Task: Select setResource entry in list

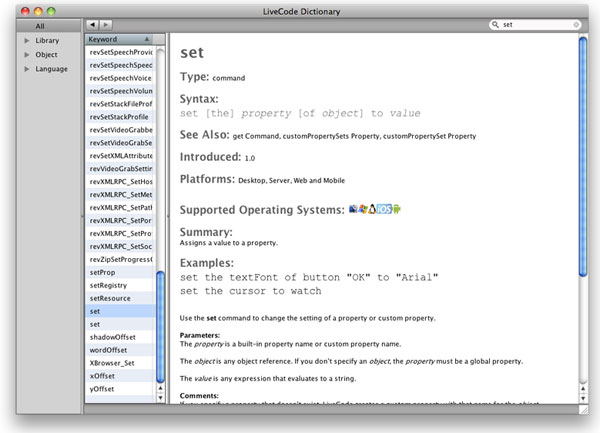Action: (x=120, y=298)
